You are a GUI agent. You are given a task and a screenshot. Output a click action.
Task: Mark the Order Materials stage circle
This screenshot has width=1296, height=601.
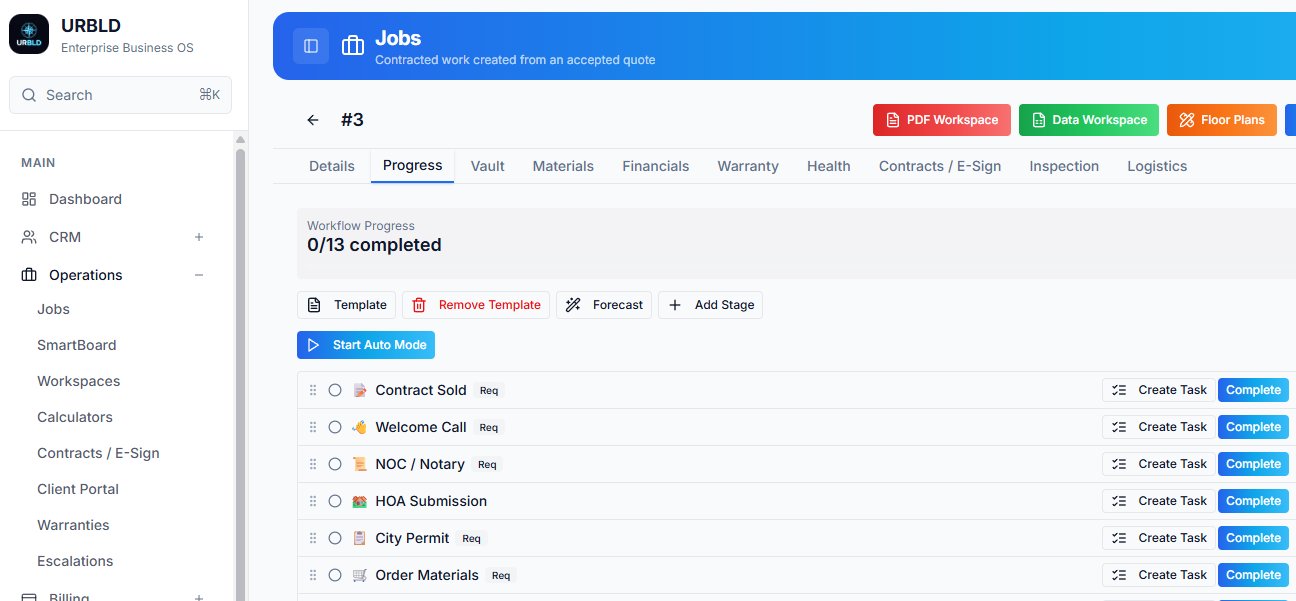pyautogui.click(x=335, y=575)
